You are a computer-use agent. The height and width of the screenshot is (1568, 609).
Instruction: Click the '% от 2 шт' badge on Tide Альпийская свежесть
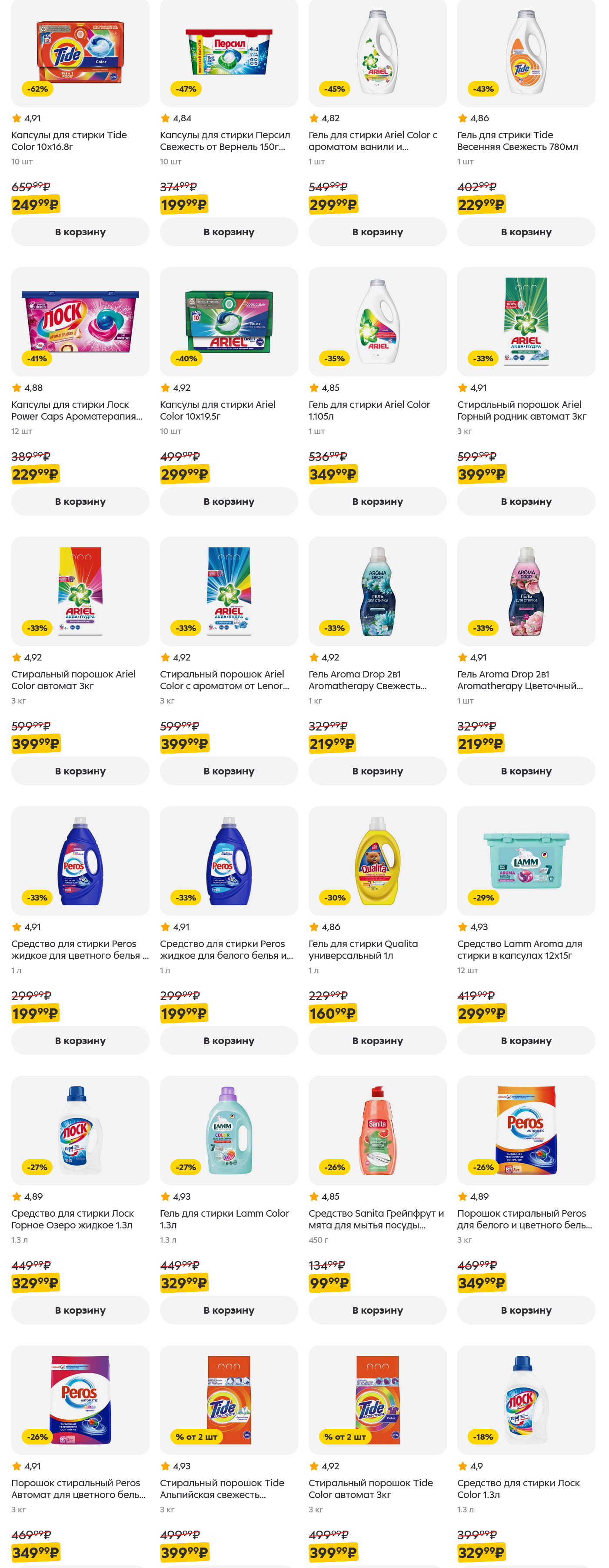point(196,1437)
